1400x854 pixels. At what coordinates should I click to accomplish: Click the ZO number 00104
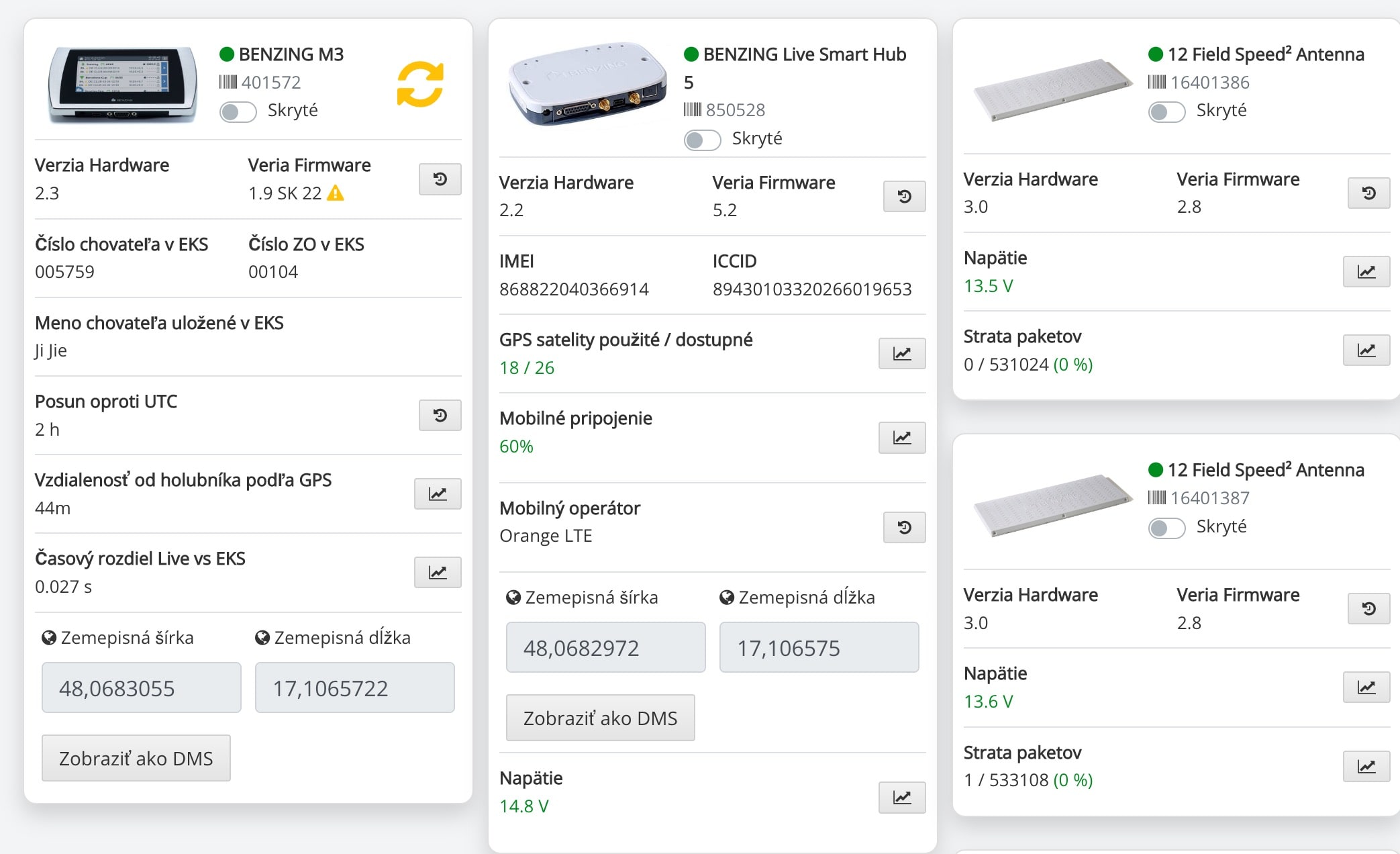click(x=273, y=272)
